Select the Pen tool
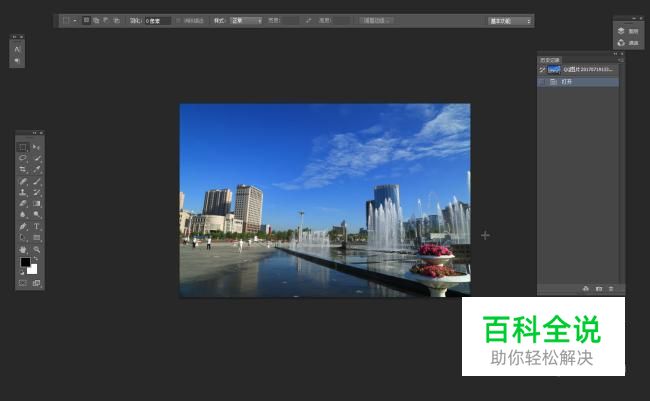This screenshot has height=401, width=650. (23, 226)
